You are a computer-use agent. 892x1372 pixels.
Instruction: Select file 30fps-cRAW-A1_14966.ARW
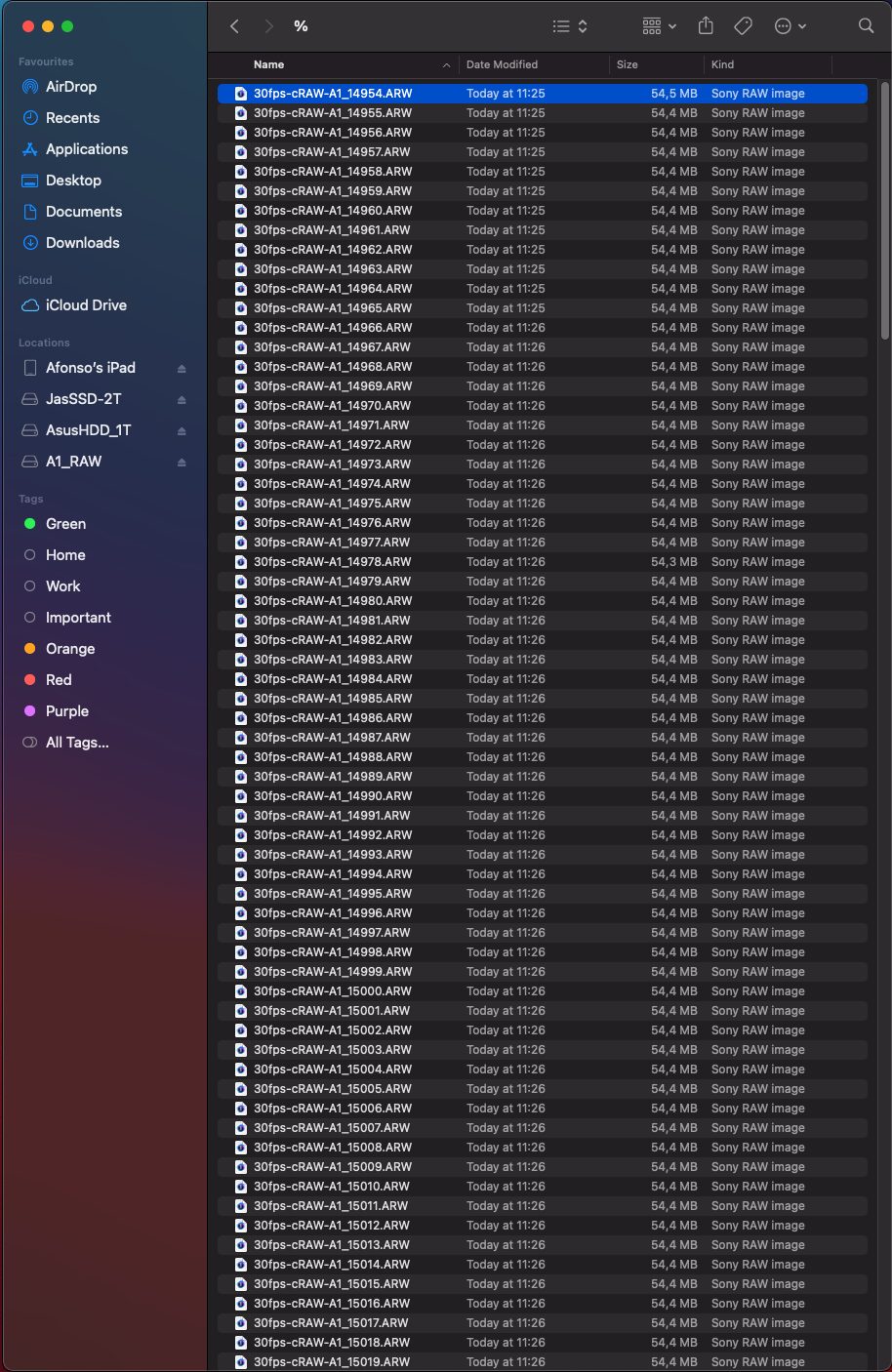click(x=543, y=328)
